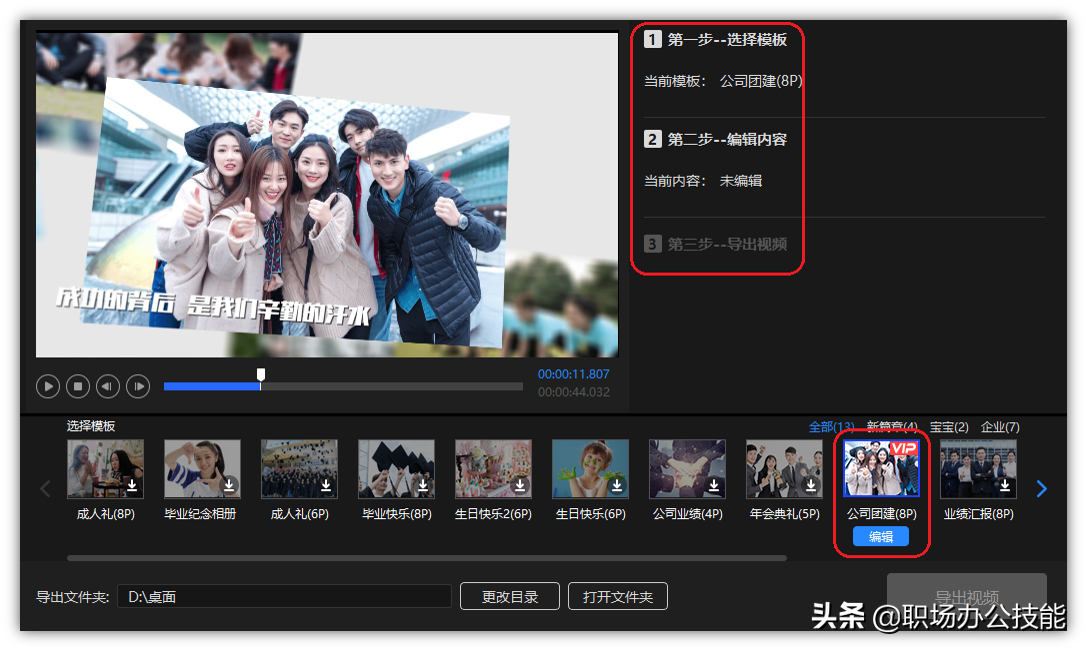Click the export folder path field
The width and height of the screenshot is (1087, 651).
[284, 596]
